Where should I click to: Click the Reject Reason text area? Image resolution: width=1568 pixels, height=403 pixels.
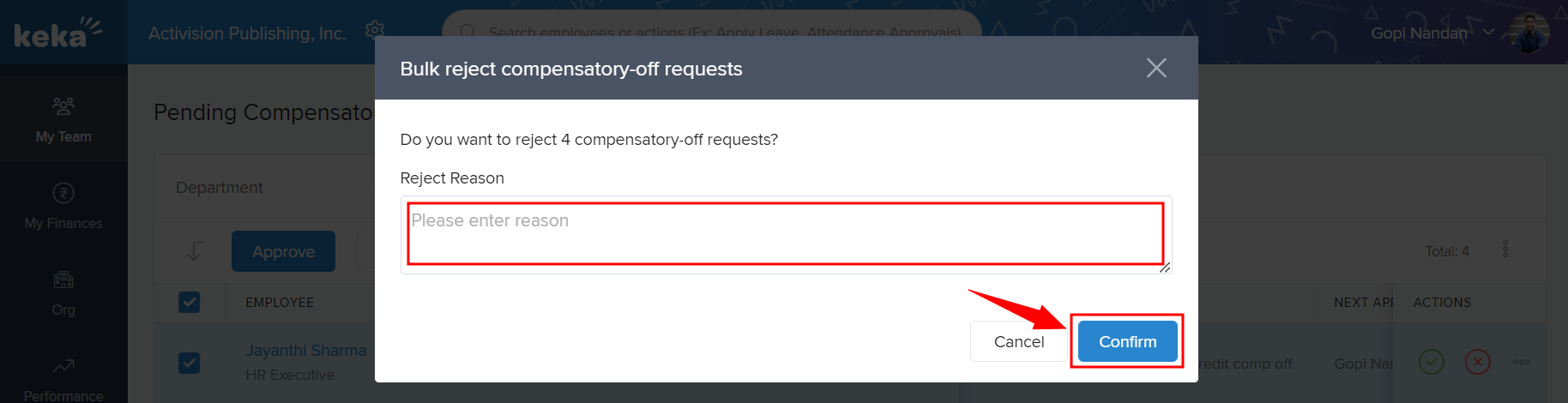785,234
